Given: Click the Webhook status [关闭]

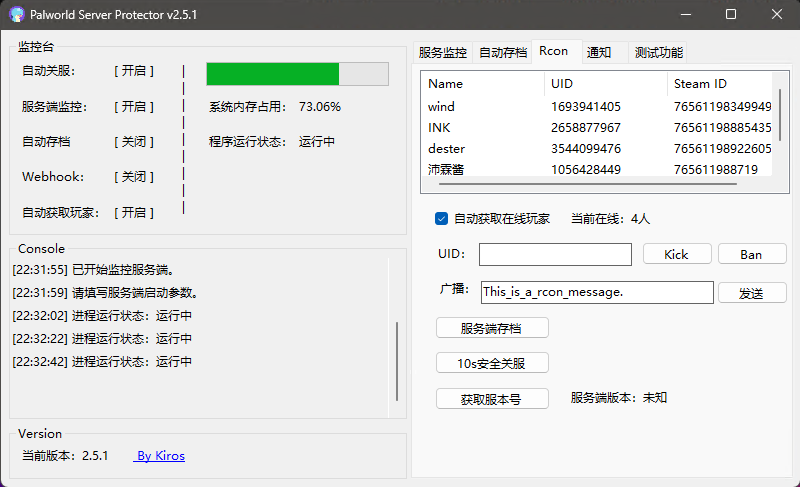Looking at the screenshot, I should tap(134, 177).
